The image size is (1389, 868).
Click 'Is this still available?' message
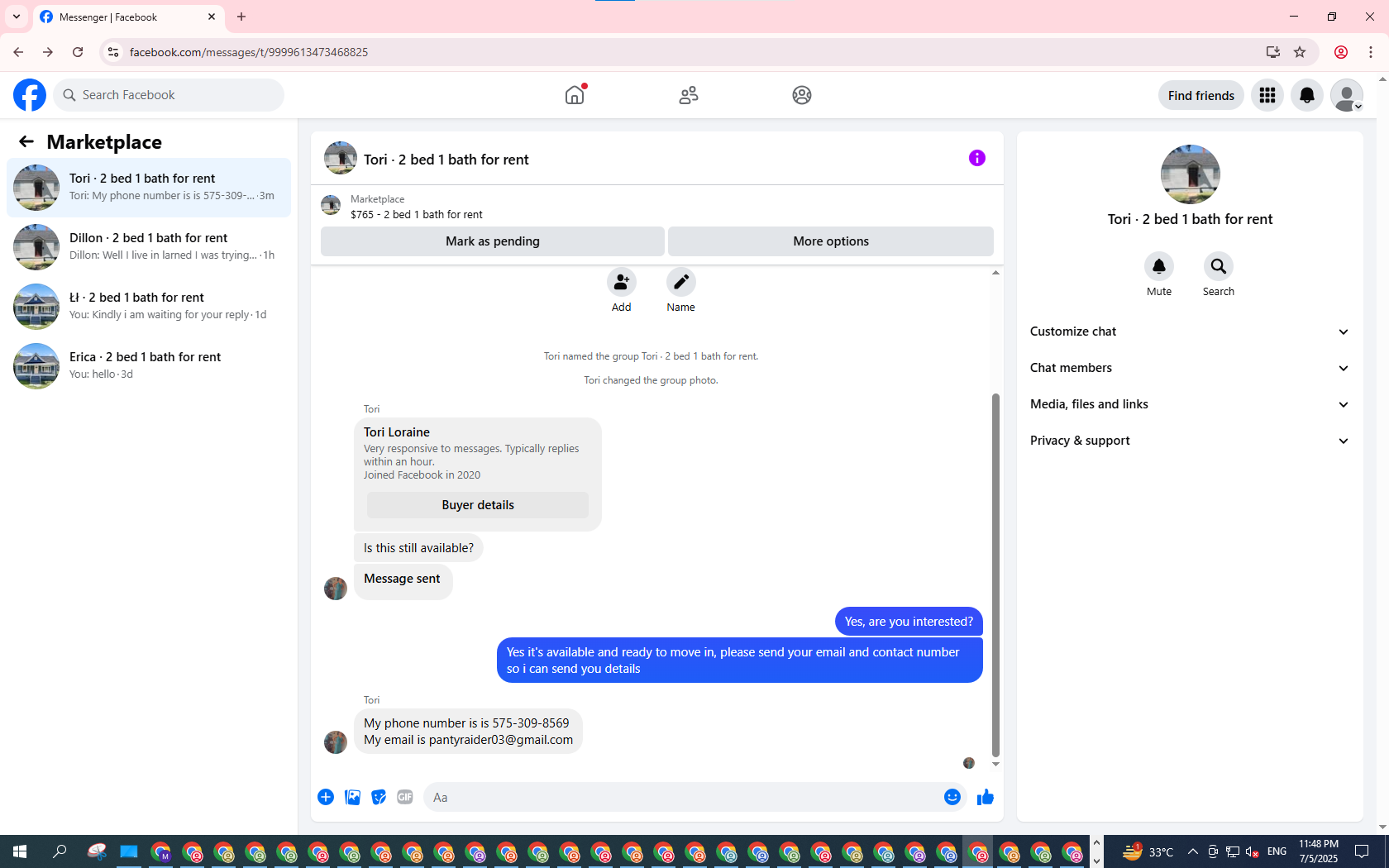coord(418,548)
